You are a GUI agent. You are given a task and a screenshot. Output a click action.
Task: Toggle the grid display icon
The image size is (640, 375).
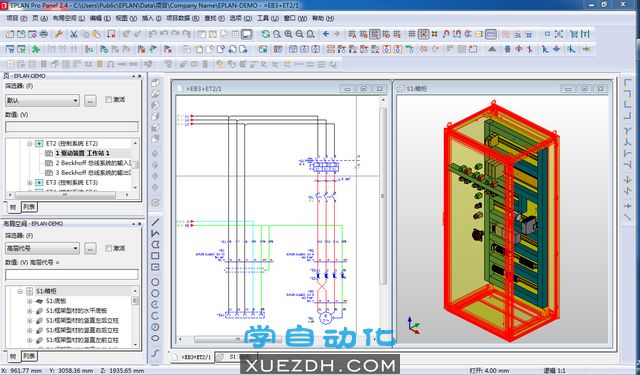[412, 34]
